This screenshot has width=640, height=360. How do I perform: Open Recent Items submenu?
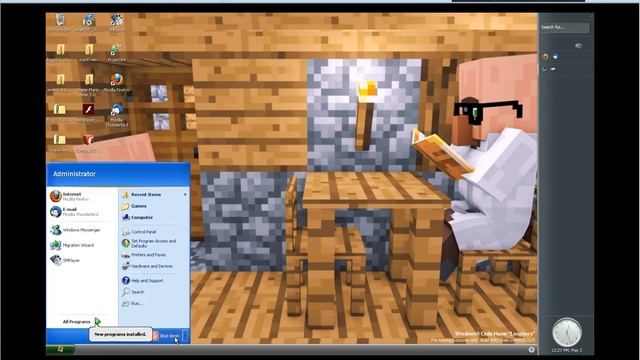point(154,195)
